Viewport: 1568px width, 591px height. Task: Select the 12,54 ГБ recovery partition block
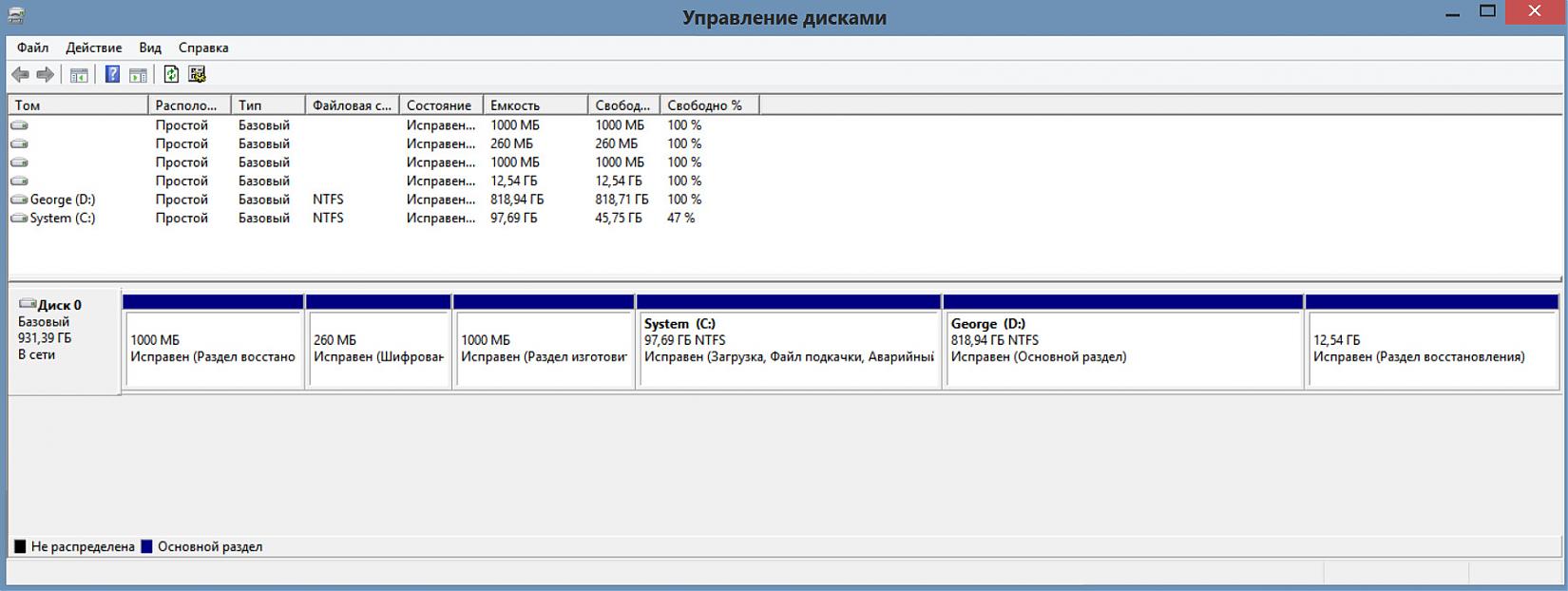pyautogui.click(x=1432, y=341)
